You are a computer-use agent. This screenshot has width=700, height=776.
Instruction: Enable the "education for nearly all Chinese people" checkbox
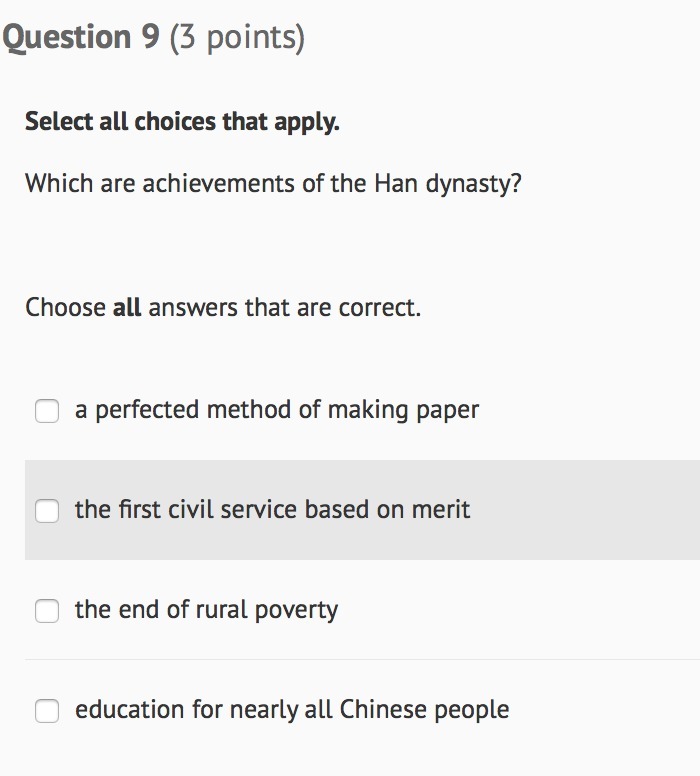click(47, 711)
